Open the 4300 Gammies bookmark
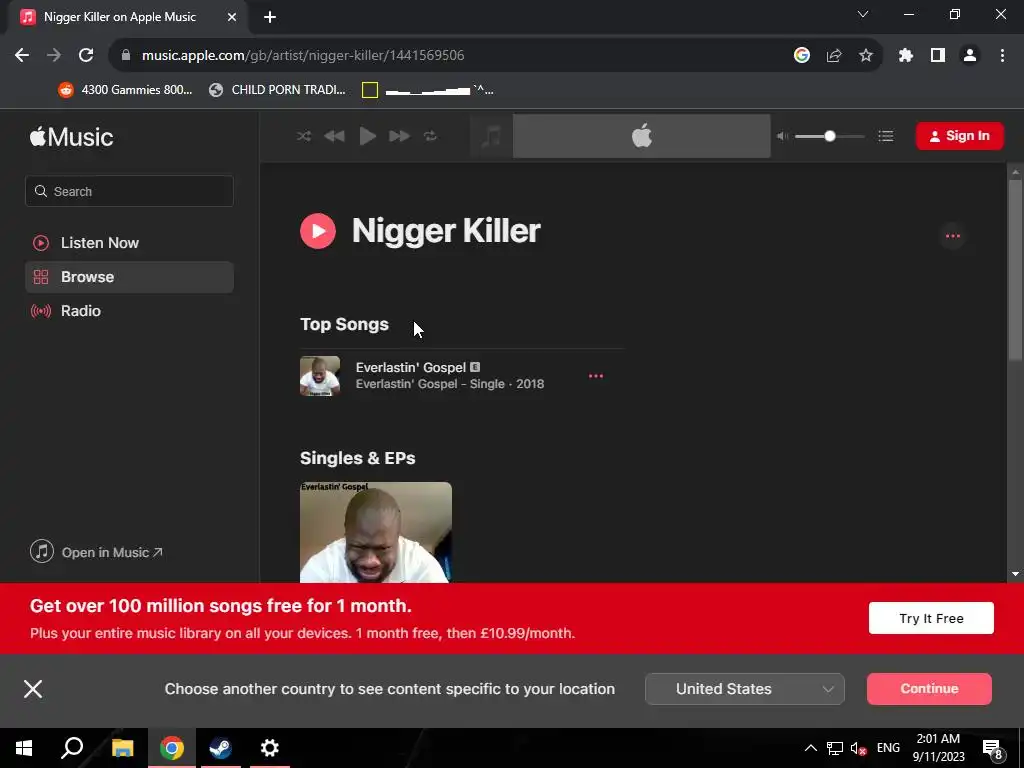Viewport: 1024px width, 768px height. (x=125, y=90)
